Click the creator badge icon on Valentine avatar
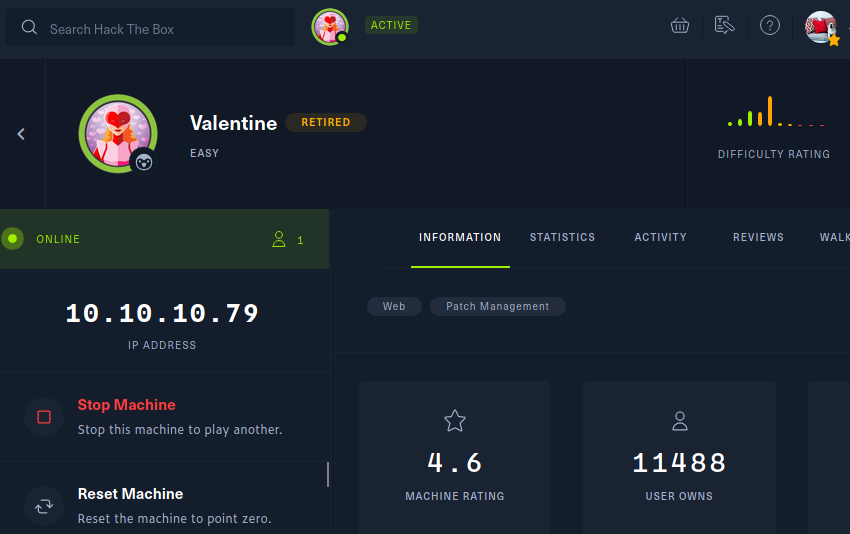This screenshot has height=534, width=850. 144,162
